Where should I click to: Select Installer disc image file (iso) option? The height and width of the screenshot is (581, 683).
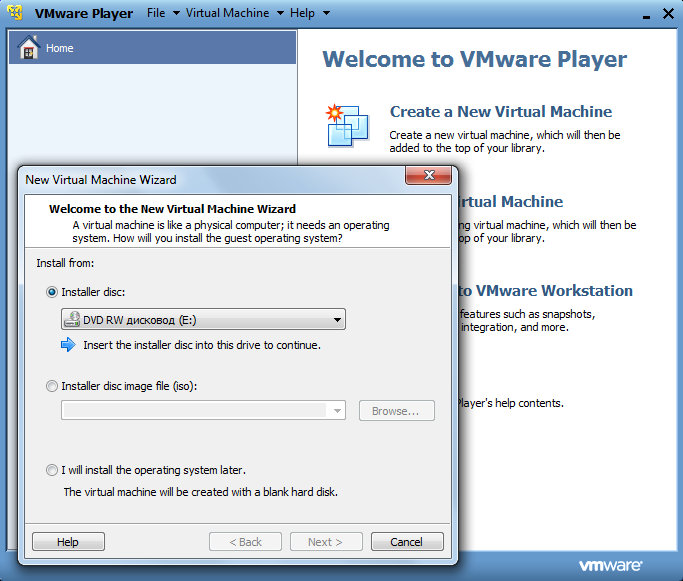click(x=52, y=386)
